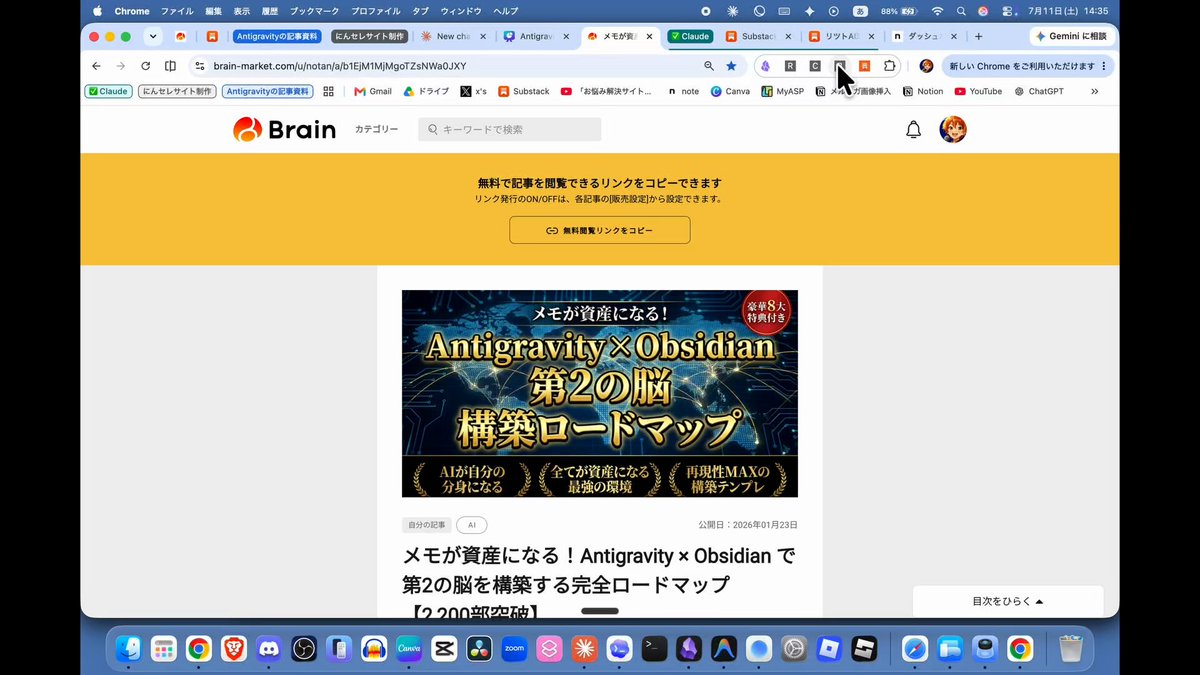Open the にんセレサイト制作 tab group in the bookmarks bar
The width and height of the screenshot is (1200, 675).
tap(176, 91)
